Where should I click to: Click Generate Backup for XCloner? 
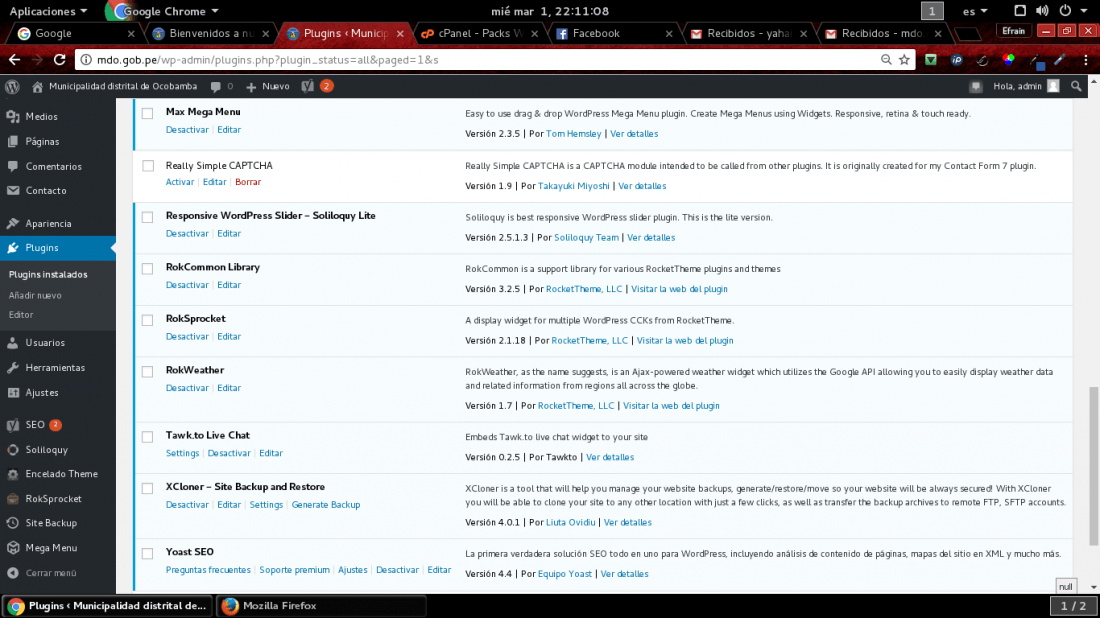click(326, 504)
